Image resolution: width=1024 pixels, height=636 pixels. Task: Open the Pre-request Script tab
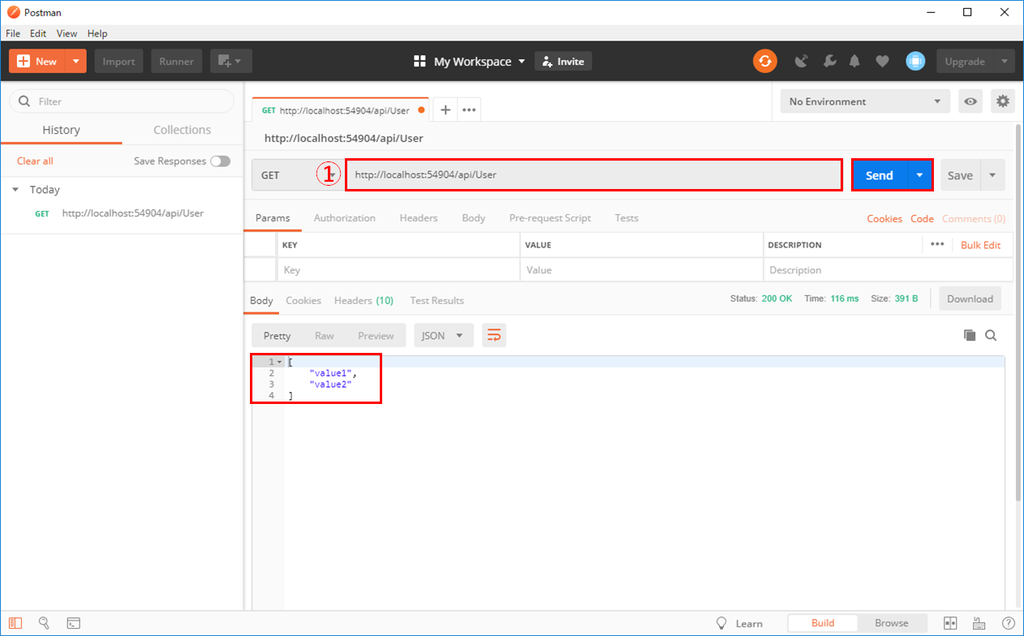pos(550,218)
